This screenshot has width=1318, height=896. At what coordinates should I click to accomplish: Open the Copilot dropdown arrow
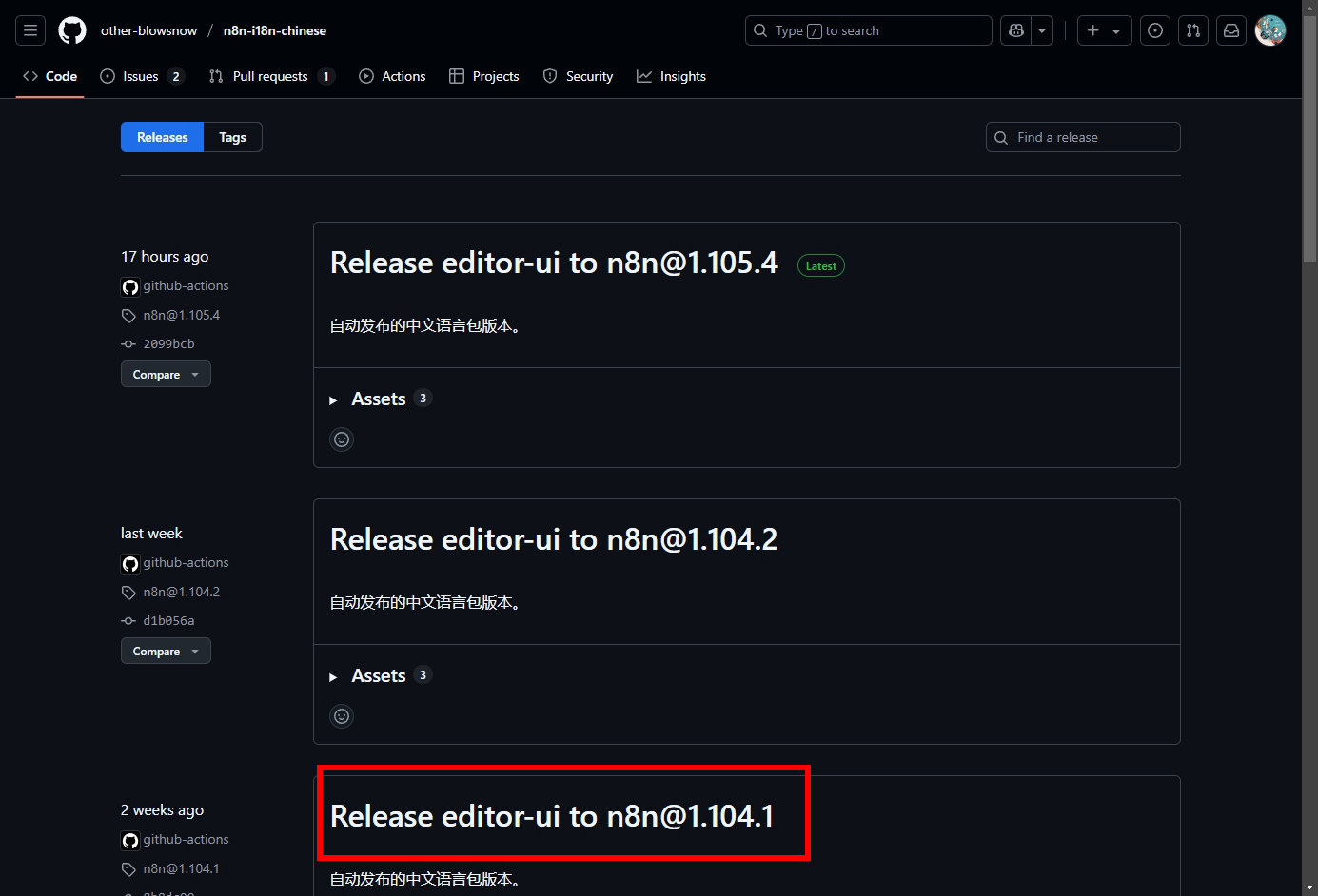(1042, 30)
